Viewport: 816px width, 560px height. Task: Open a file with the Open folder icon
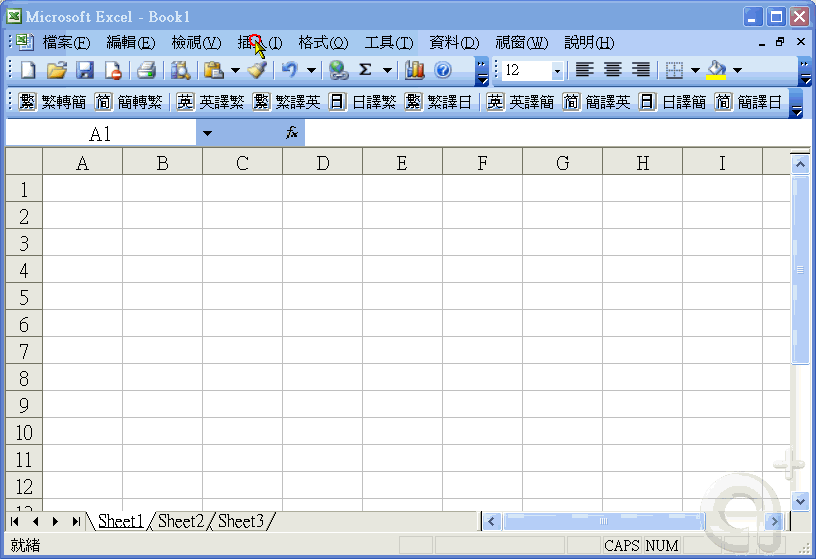tap(57, 70)
